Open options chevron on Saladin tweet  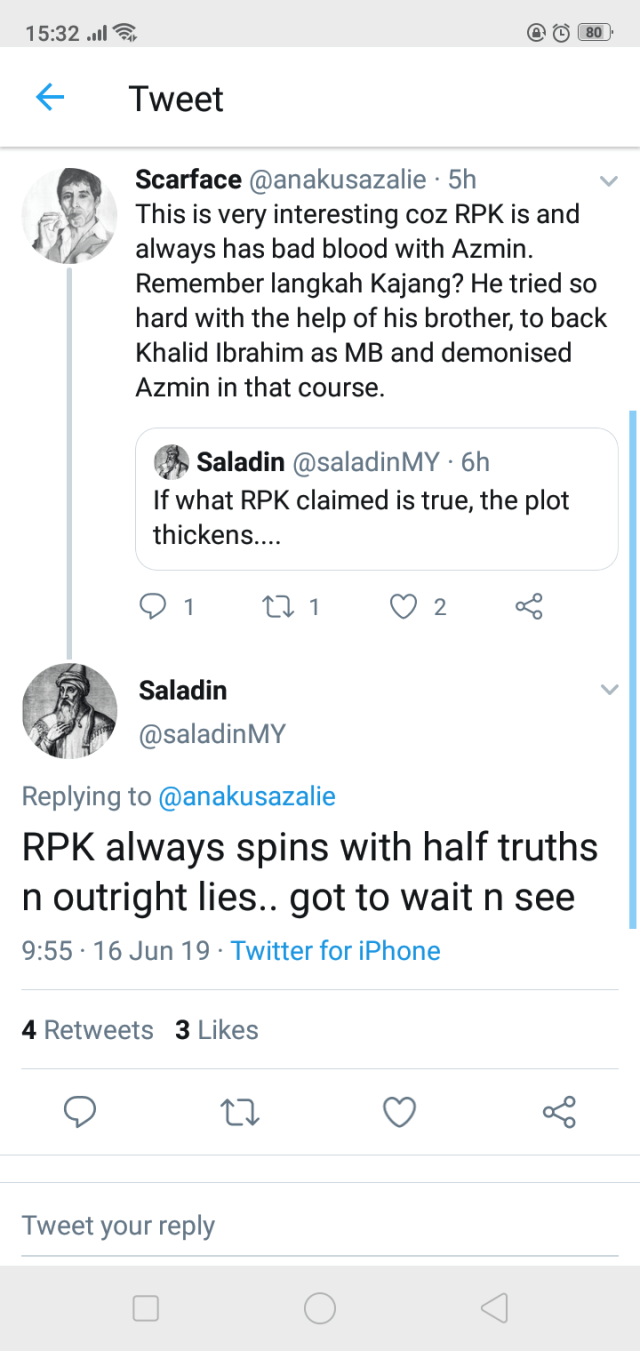pos(608,690)
